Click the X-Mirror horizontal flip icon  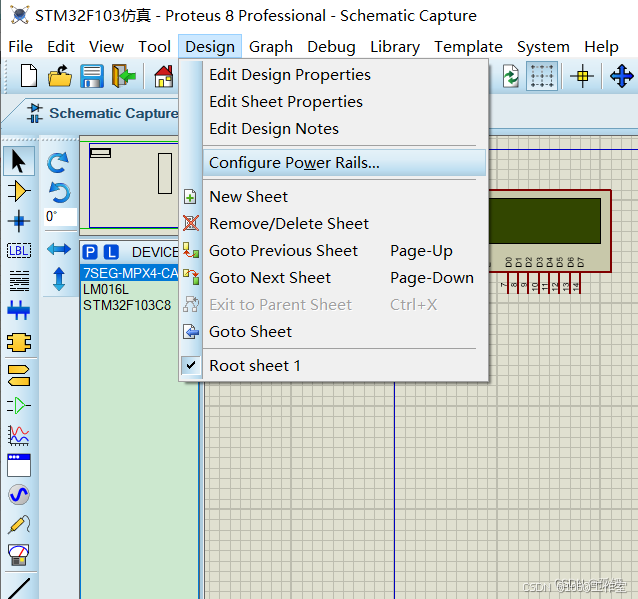[59, 249]
